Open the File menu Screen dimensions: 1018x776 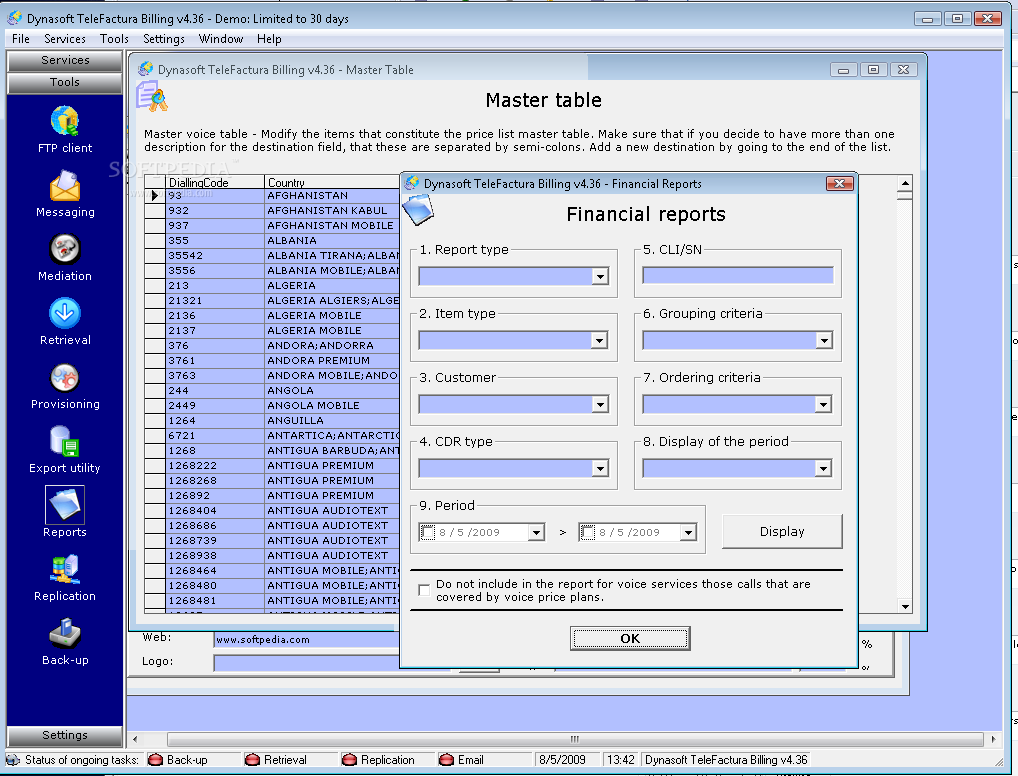(x=21, y=39)
